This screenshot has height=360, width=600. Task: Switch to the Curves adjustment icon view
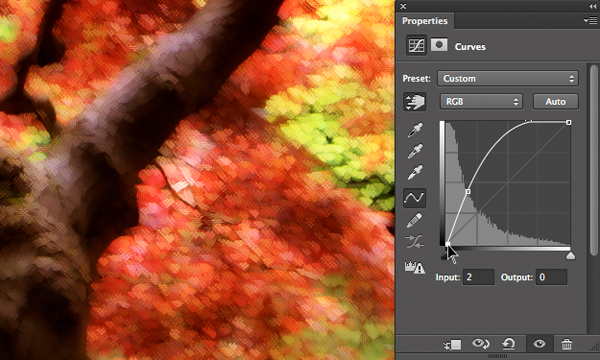(416, 45)
